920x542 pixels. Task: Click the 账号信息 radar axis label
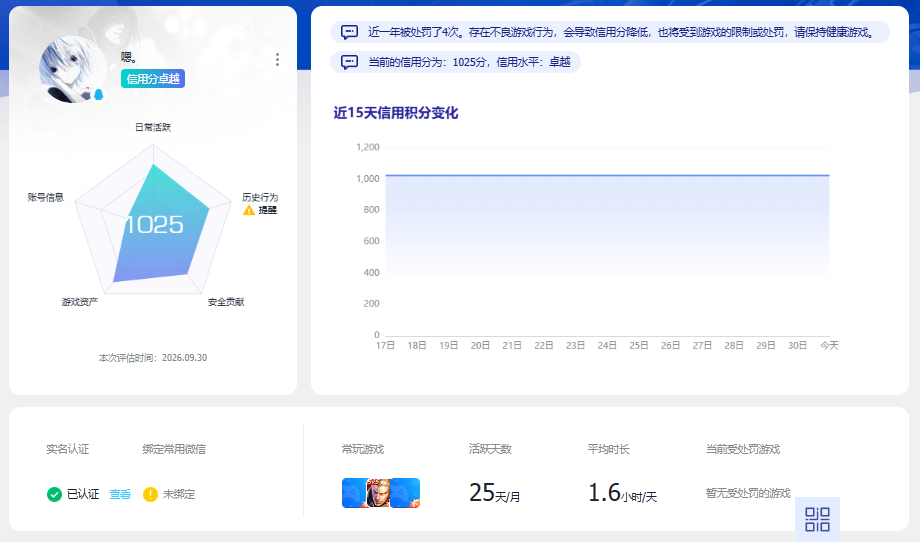click(x=45, y=197)
